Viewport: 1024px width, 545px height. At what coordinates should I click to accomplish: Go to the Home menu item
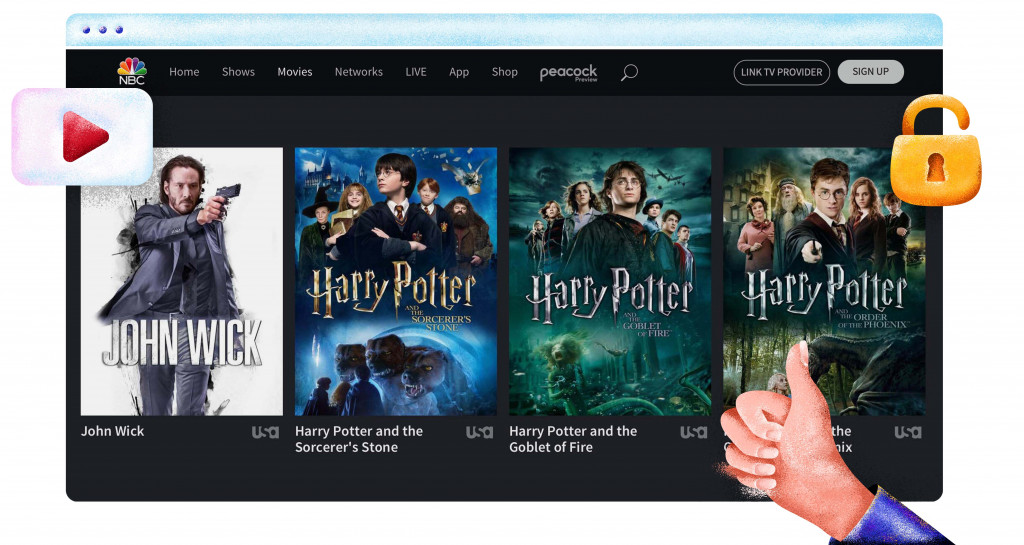pos(184,72)
